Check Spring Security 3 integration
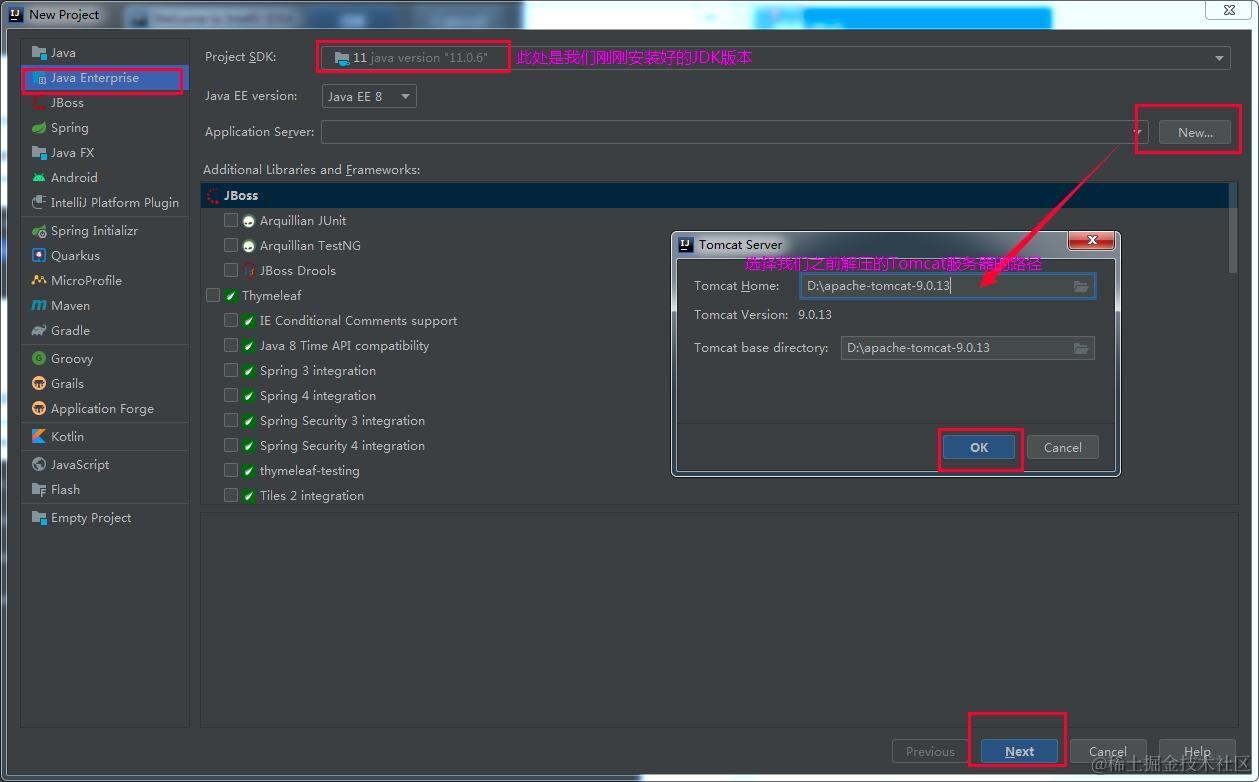 231,420
